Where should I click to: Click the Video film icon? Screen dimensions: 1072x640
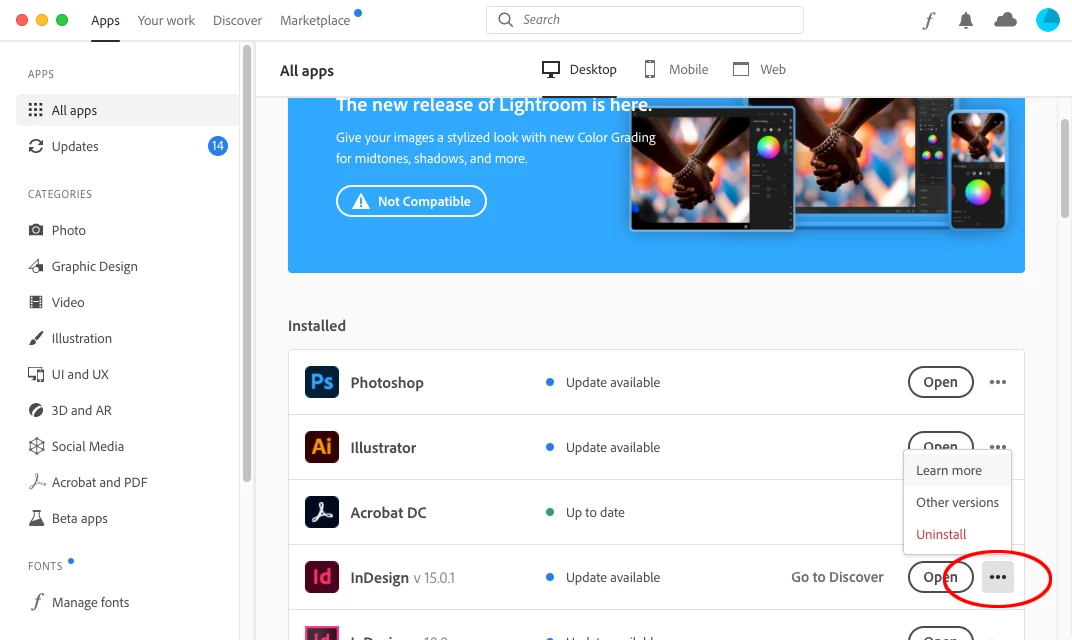(x=36, y=302)
